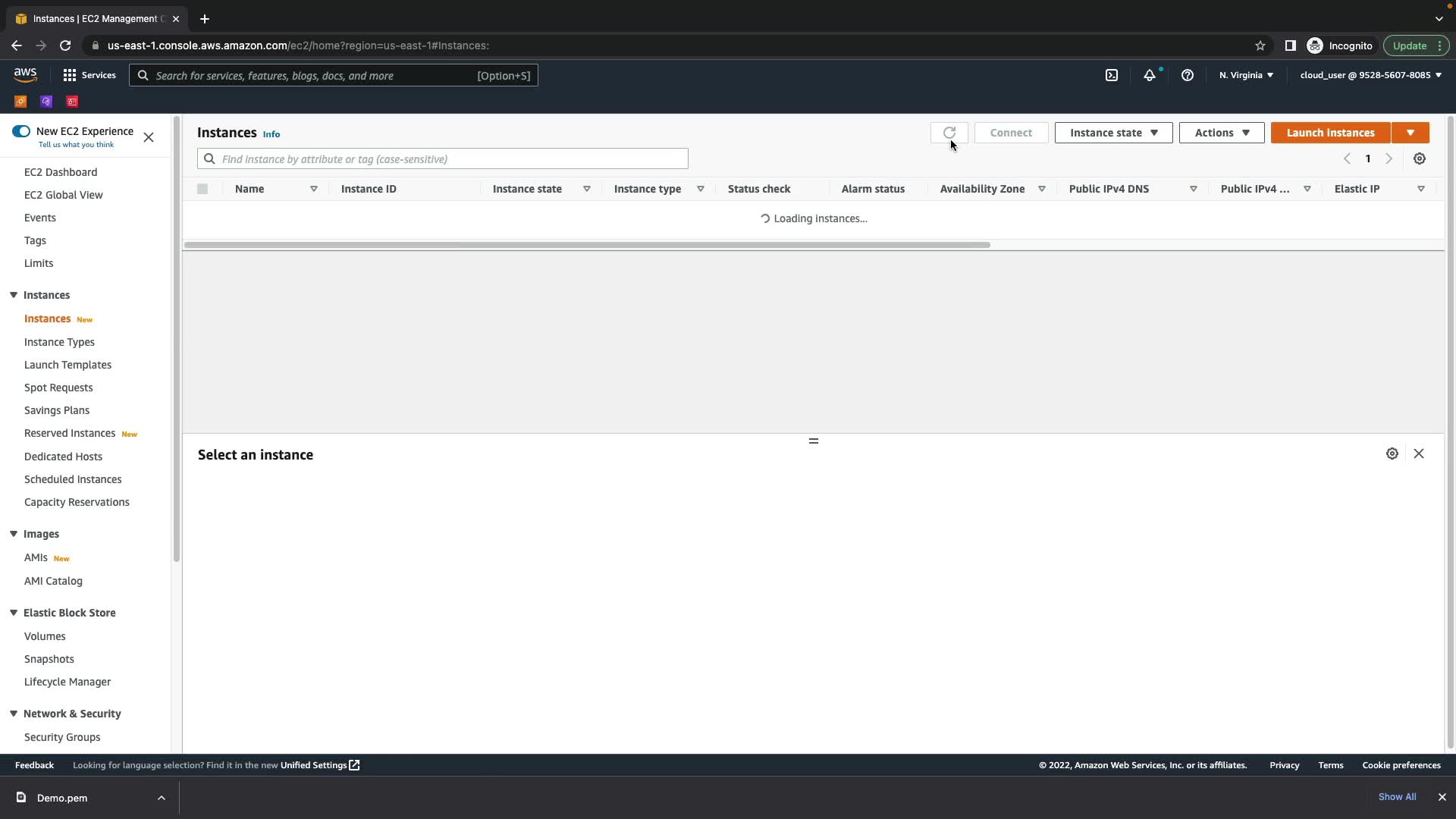Open the Instance state dropdown
The width and height of the screenshot is (1456, 819).
(1113, 133)
